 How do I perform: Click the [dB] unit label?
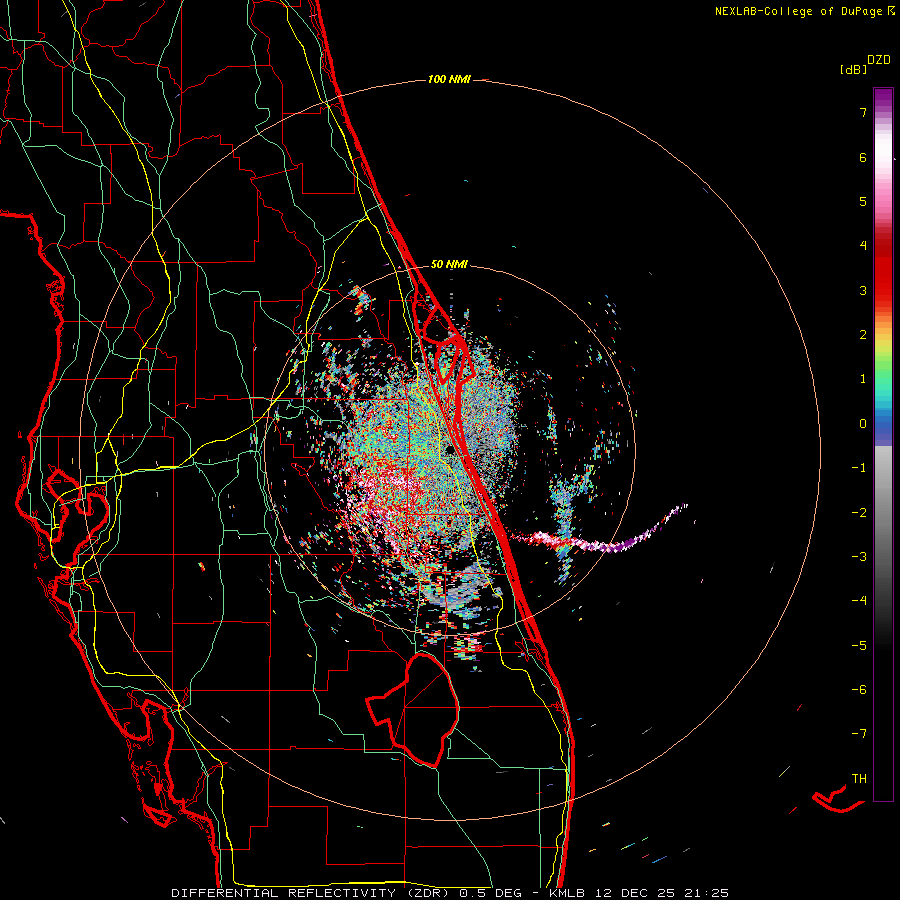pos(853,70)
